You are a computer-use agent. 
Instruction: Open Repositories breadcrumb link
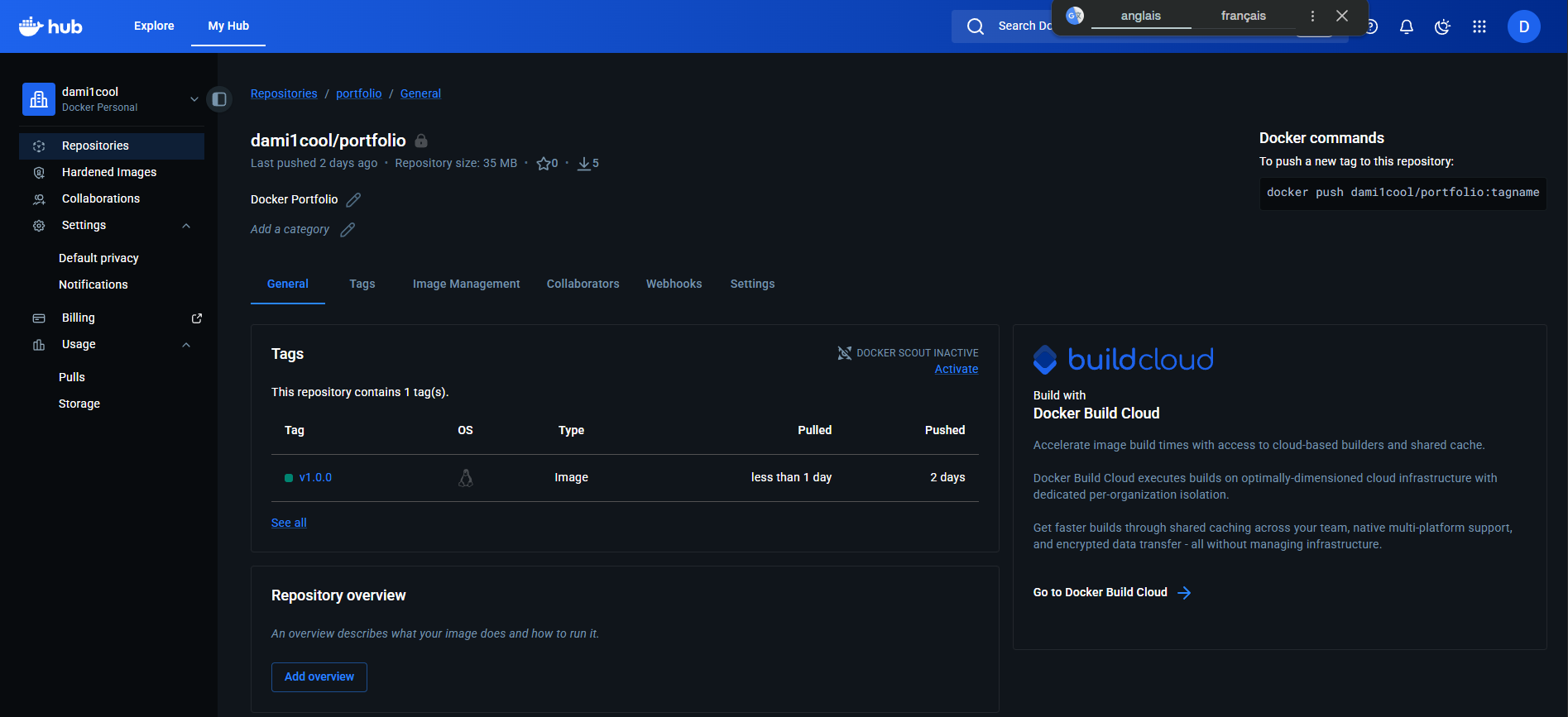pyautogui.click(x=284, y=94)
